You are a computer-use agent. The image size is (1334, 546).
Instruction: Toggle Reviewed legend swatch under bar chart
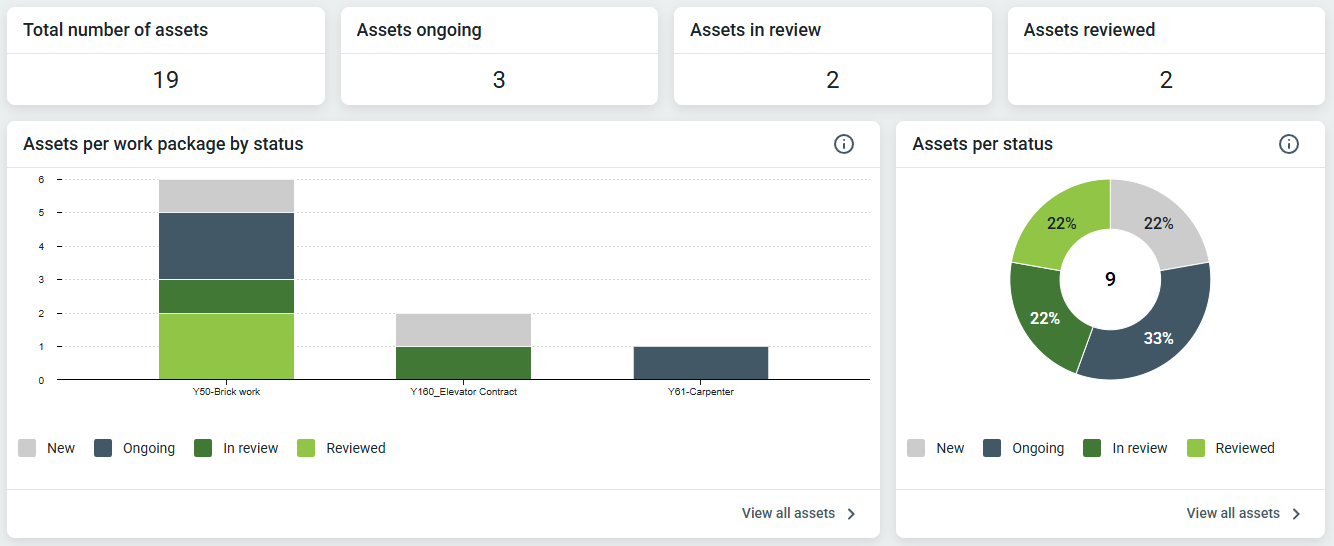[x=306, y=448]
